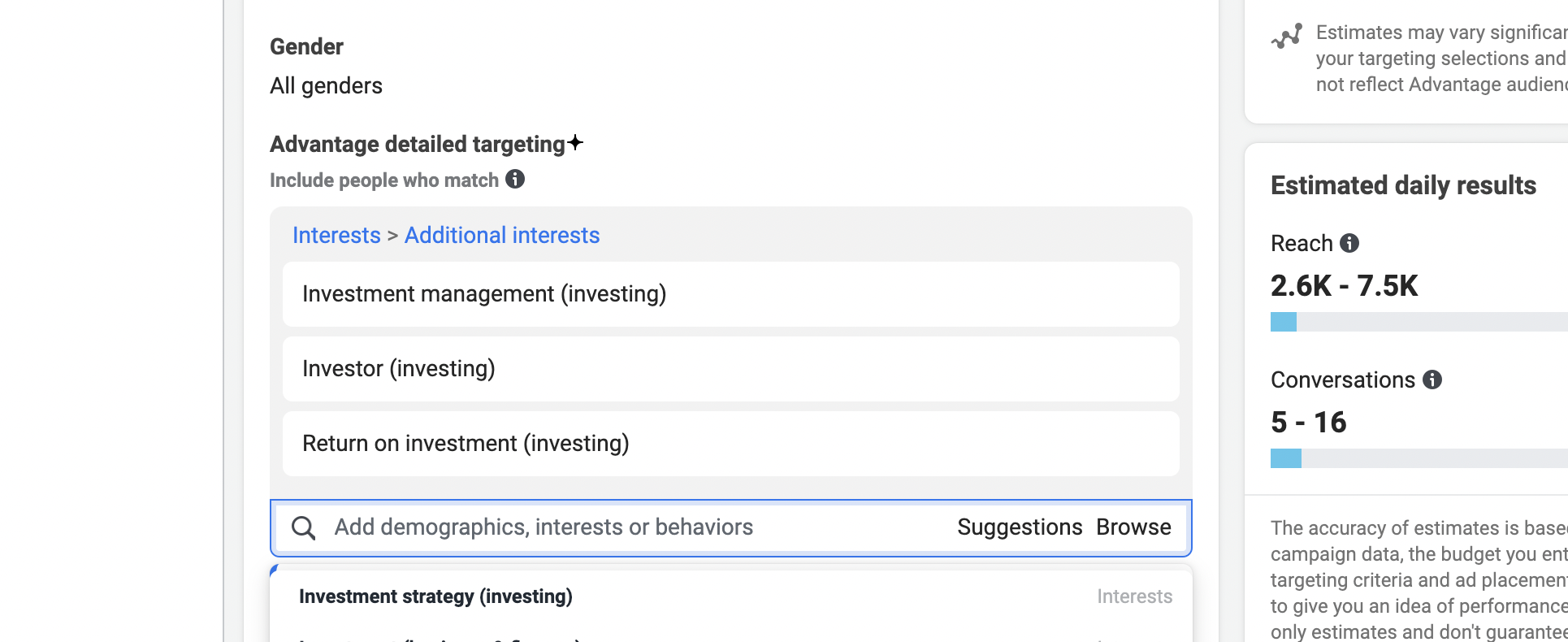Open the Additional interests link
Viewport: 1568px width, 642px height.
coord(502,235)
